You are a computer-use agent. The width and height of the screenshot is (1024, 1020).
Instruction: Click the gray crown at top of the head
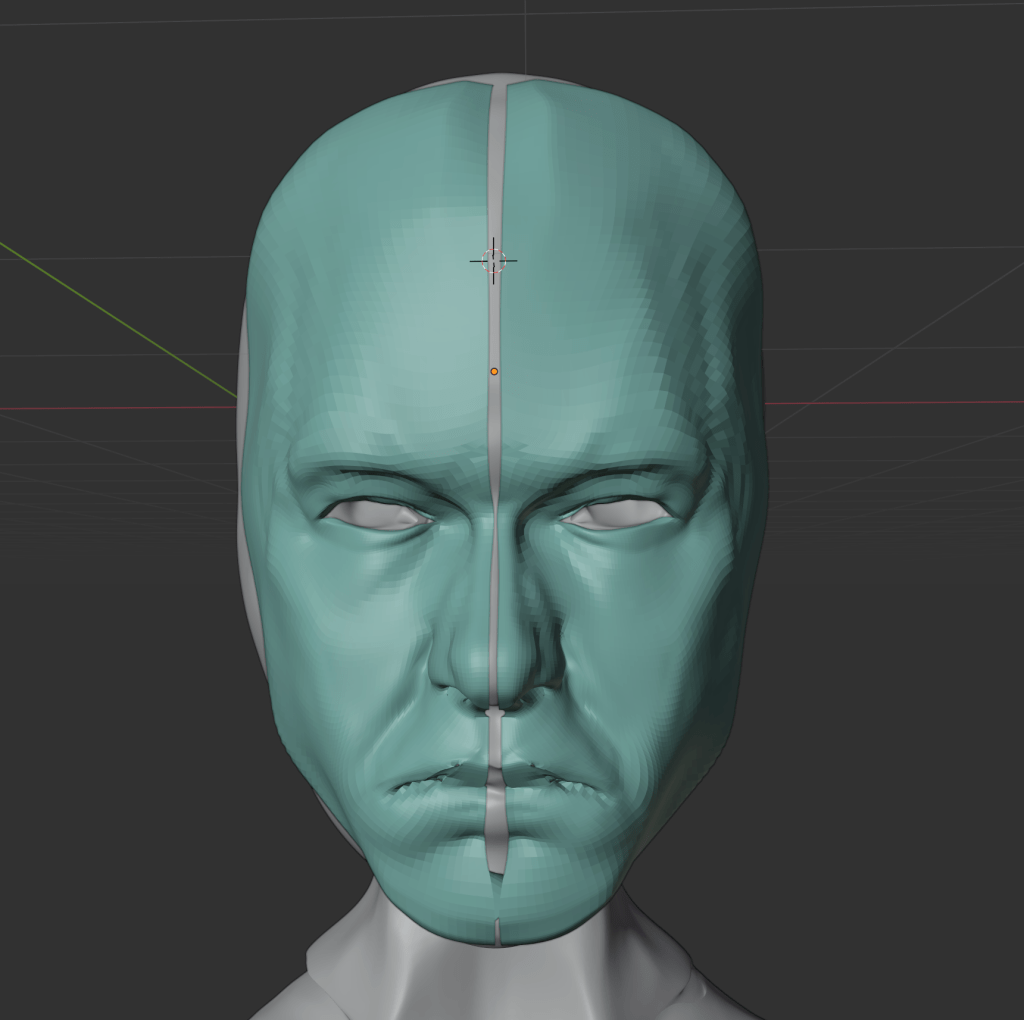500,78
